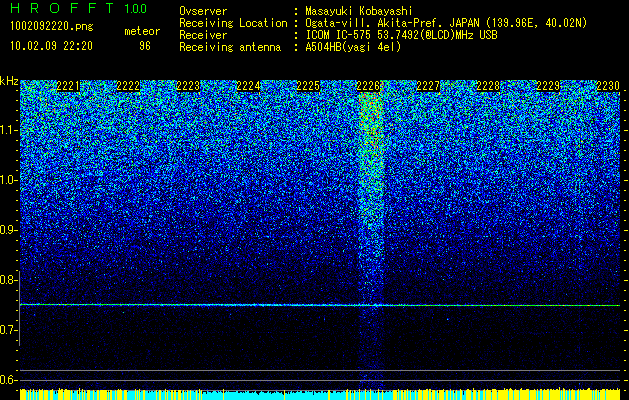Click the 0.9 frequency axis label
The image size is (629, 400).
(7, 230)
